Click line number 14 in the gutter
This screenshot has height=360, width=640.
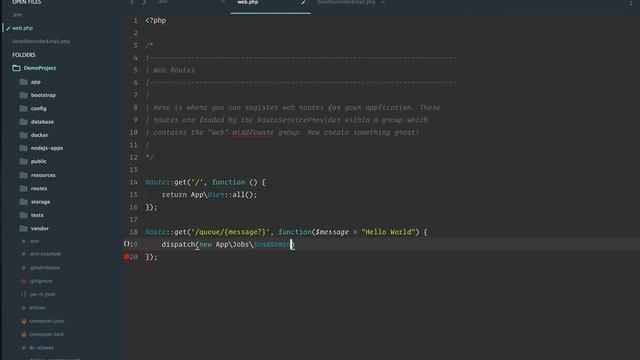(133, 182)
